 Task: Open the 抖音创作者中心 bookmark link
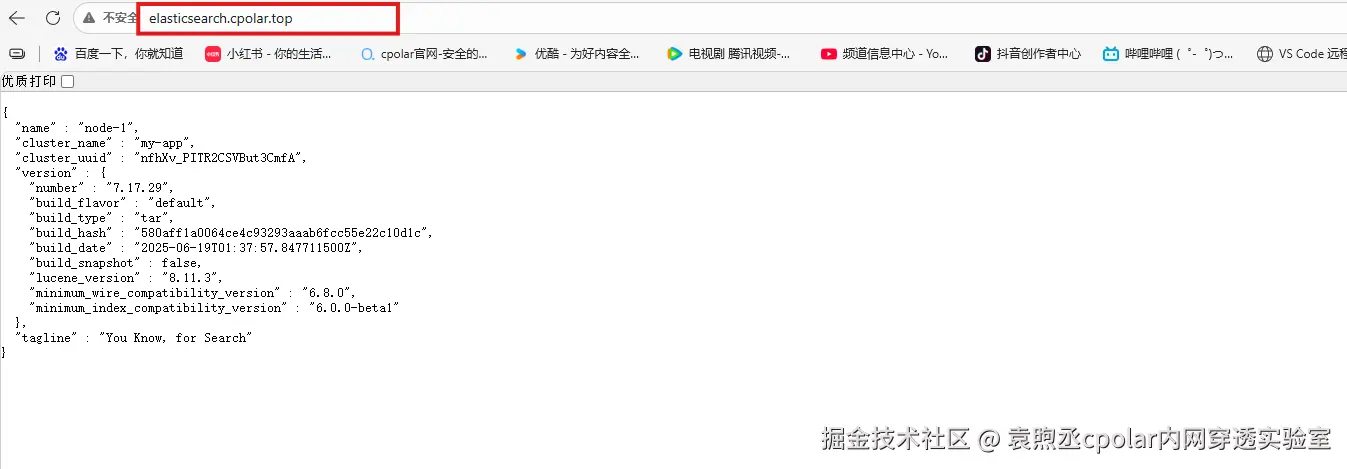[1038, 54]
